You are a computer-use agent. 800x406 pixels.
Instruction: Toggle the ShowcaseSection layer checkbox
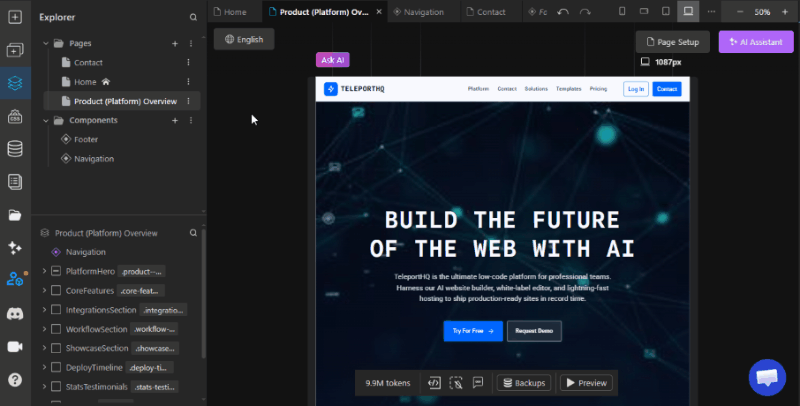[x=56, y=348]
